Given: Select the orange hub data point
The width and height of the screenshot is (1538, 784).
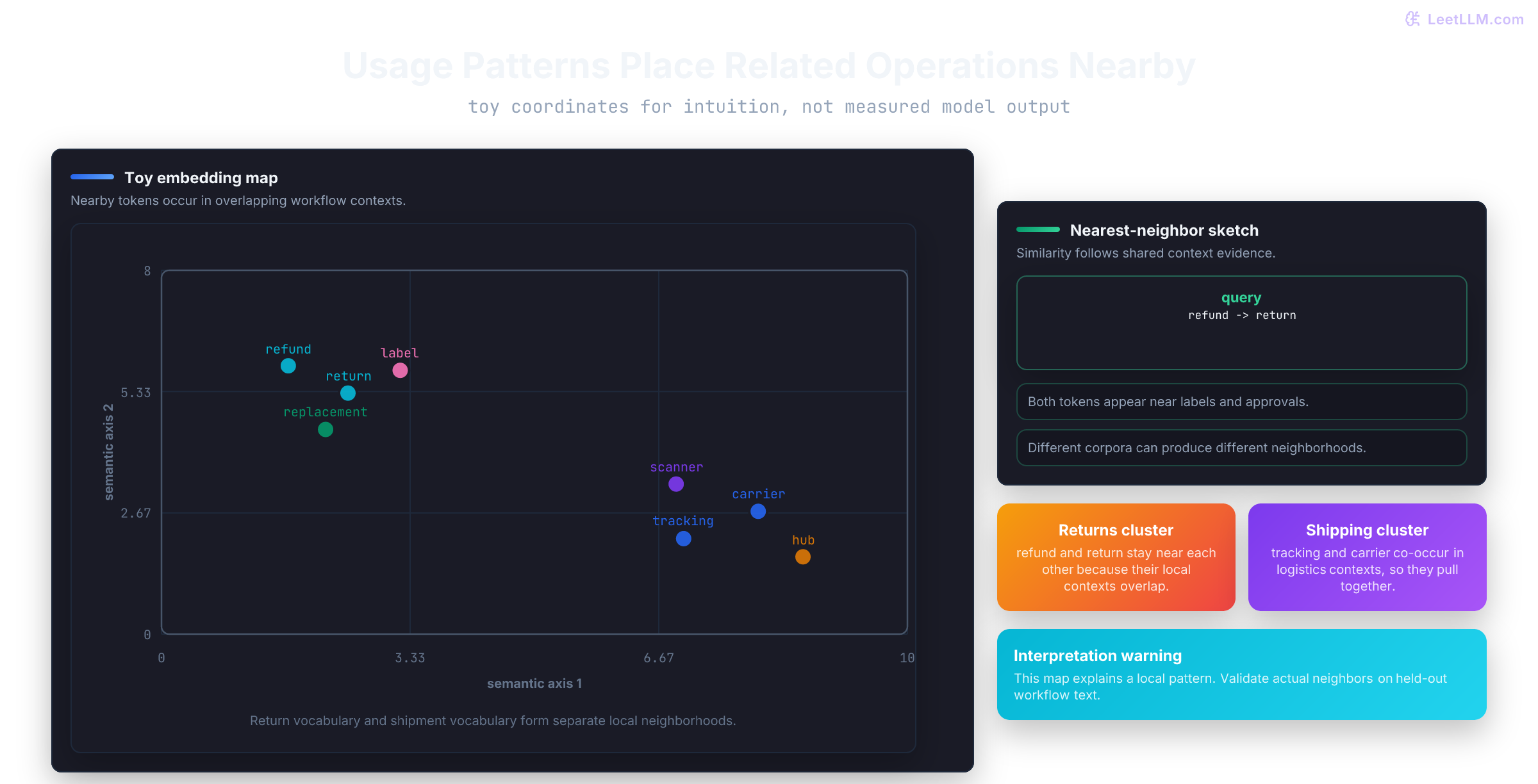Looking at the screenshot, I should point(803,557).
